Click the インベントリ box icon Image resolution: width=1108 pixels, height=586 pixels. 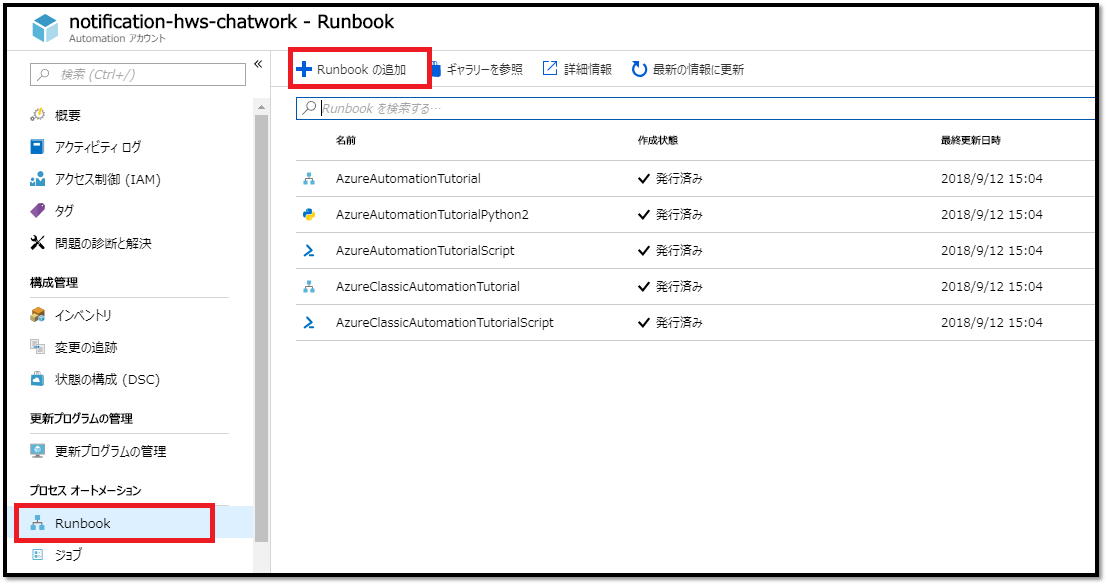[x=37, y=315]
